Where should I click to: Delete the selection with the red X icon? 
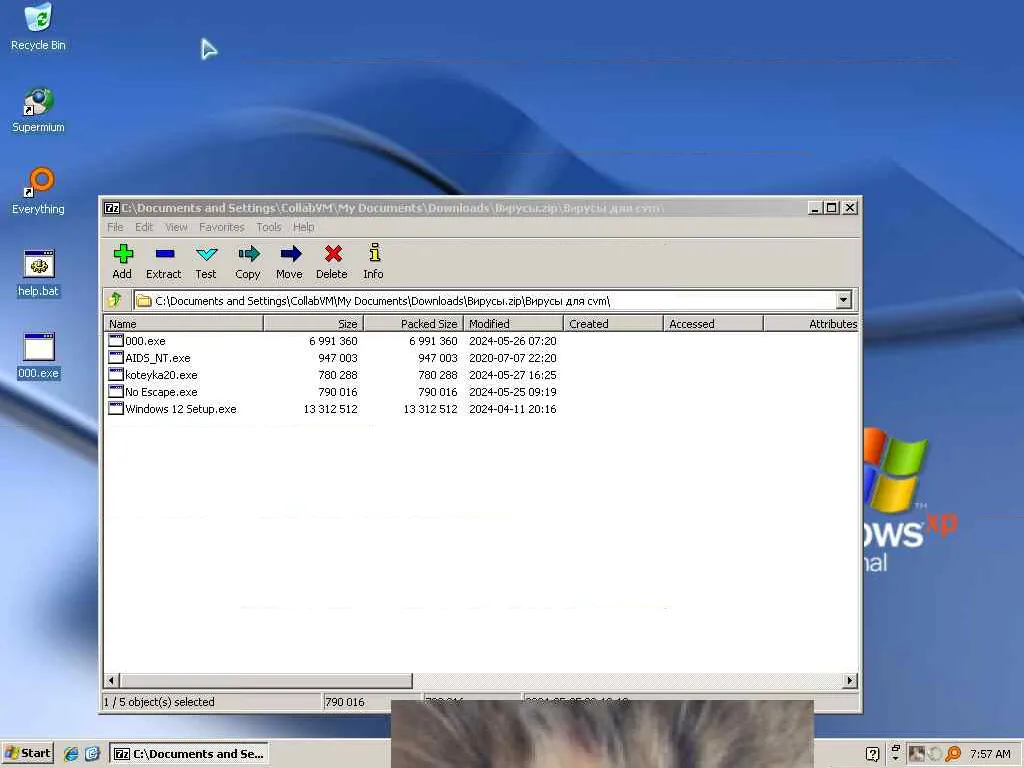332,254
